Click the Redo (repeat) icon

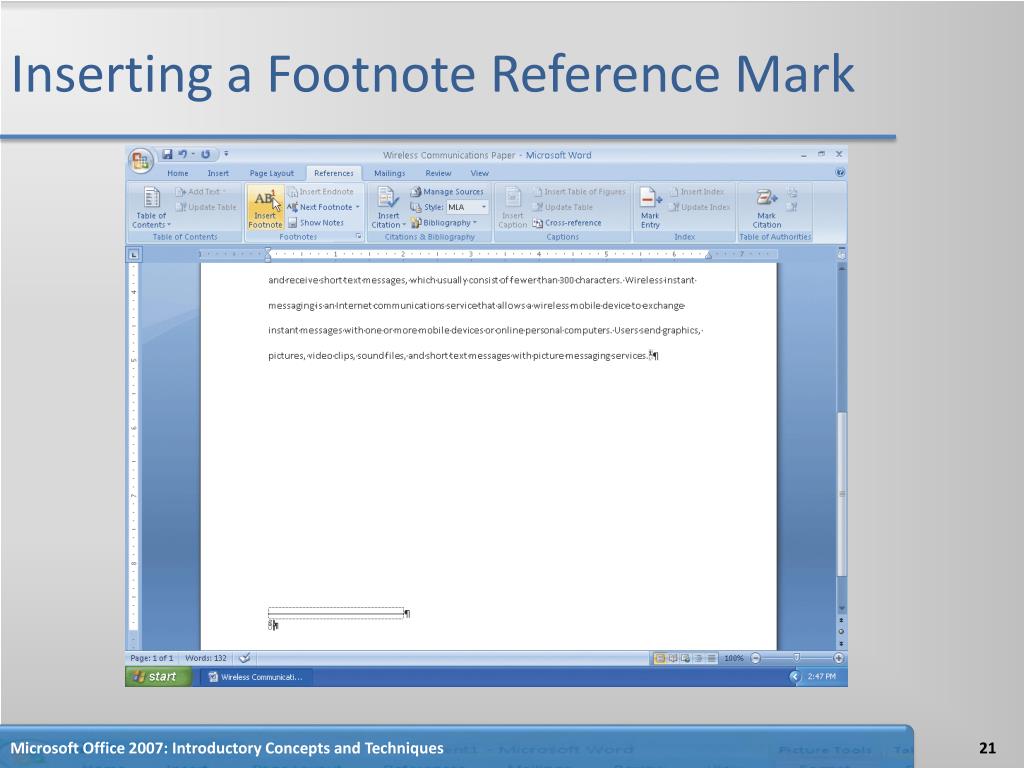pos(205,154)
